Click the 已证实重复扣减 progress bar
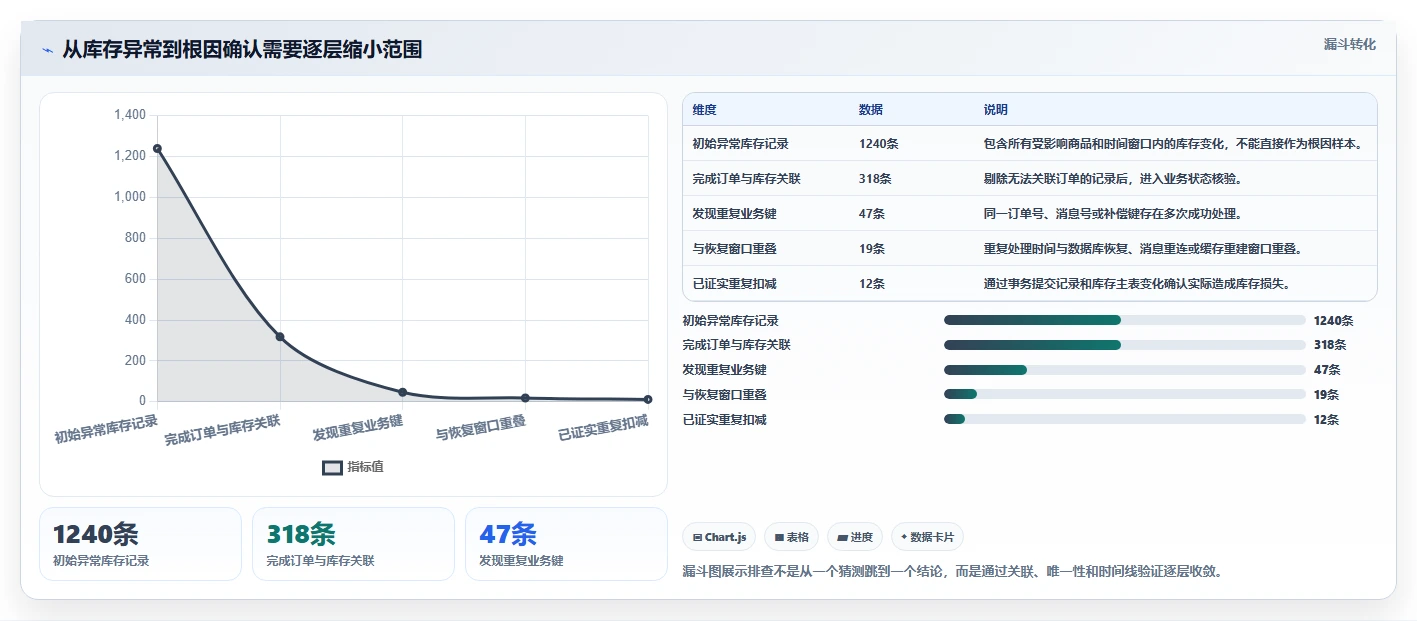 1125,420
